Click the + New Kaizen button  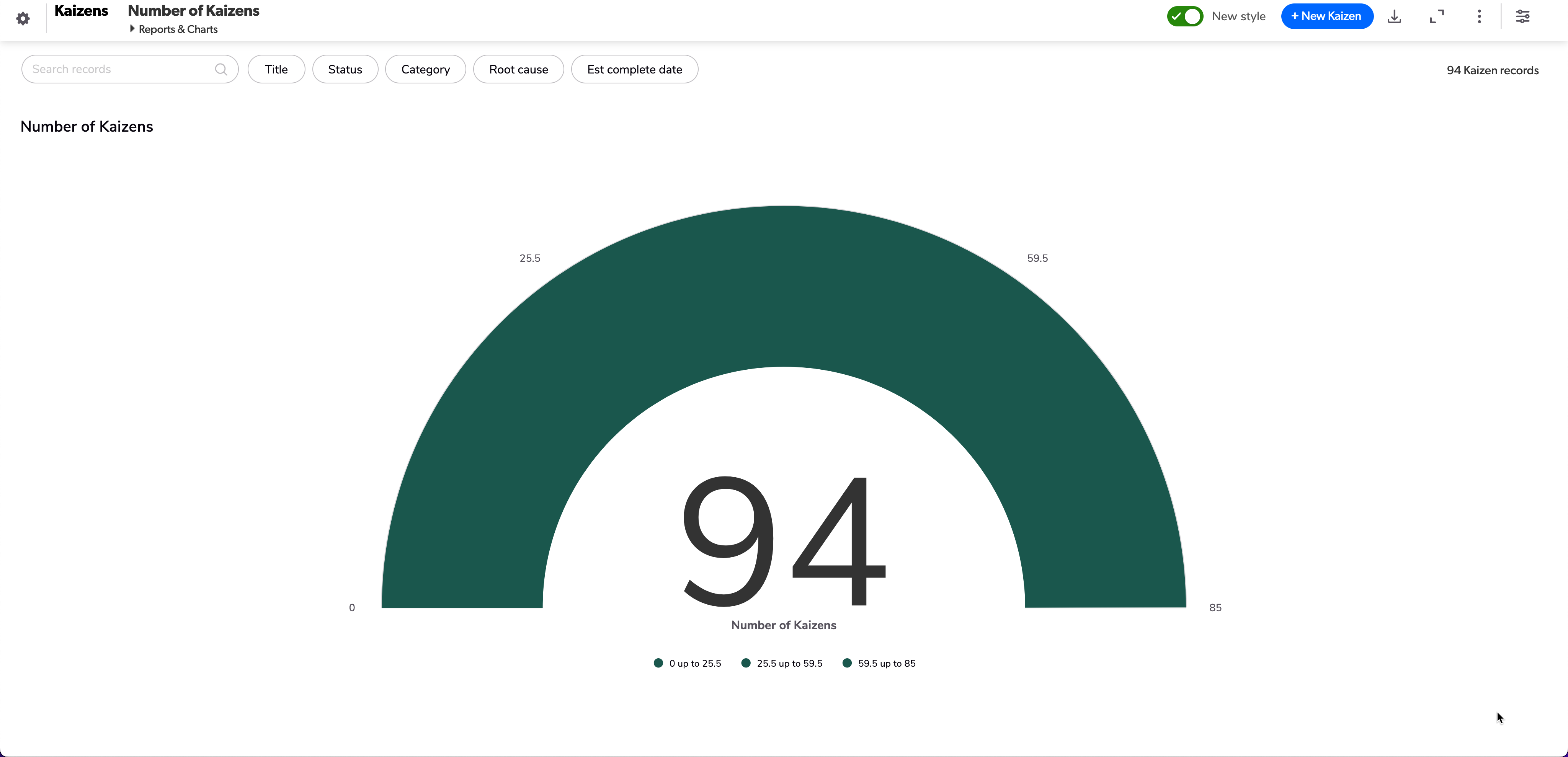pos(1327,16)
